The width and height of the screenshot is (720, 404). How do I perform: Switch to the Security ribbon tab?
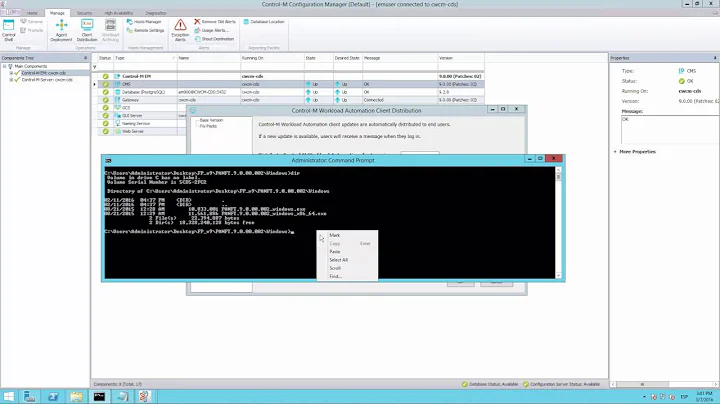coord(84,13)
